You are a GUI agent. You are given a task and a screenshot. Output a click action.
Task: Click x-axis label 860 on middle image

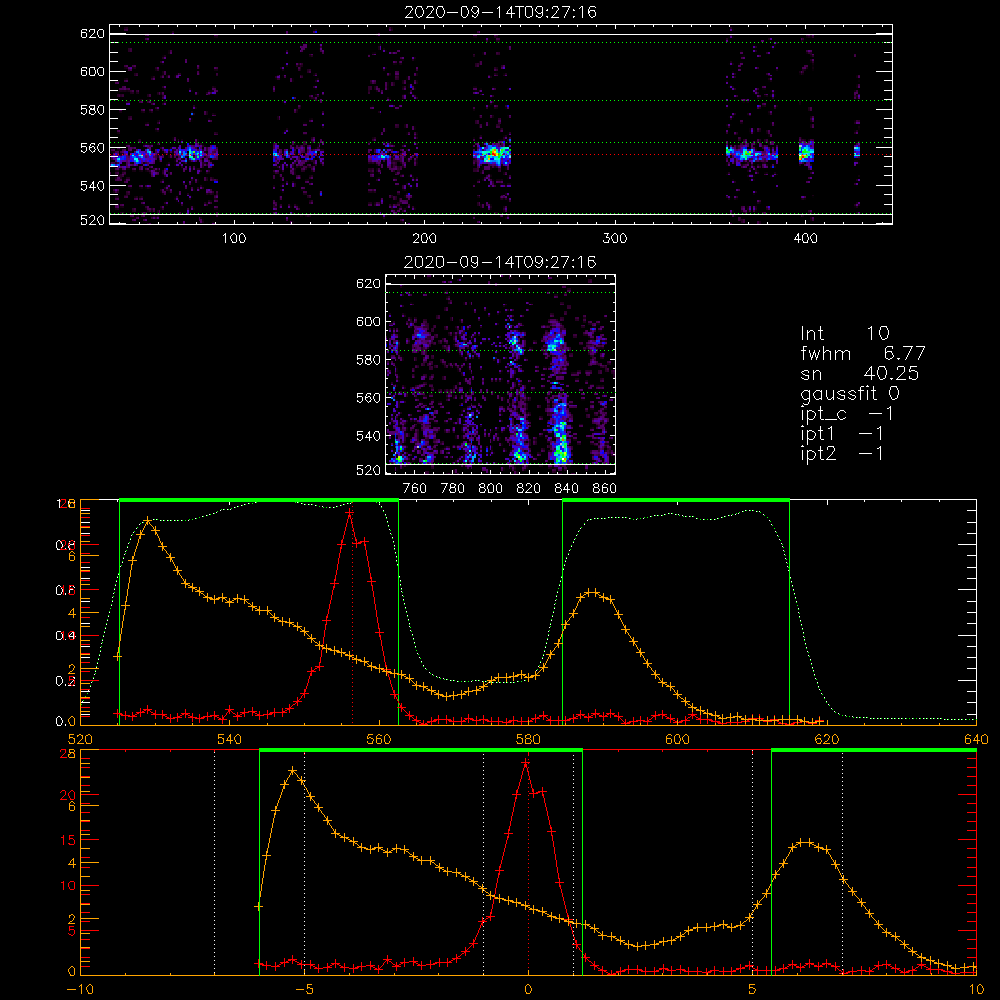tap(605, 489)
